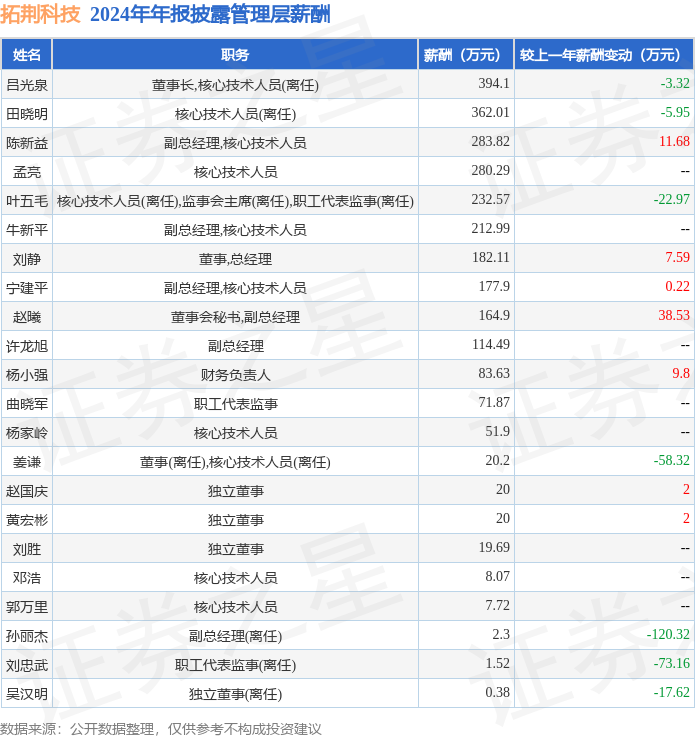
Task: Click the 姓名 column header
Action: [27, 55]
